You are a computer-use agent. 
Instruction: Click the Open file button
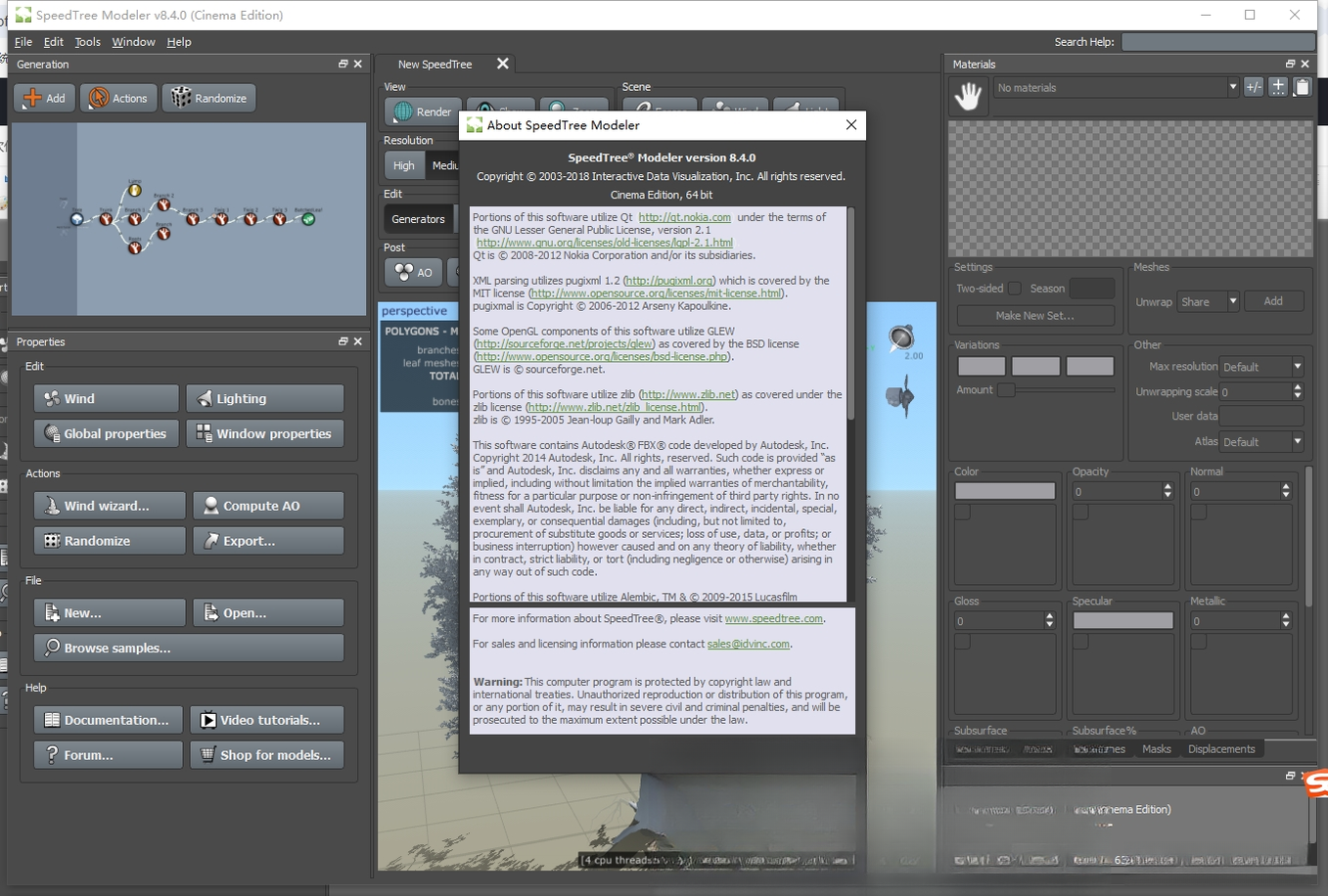tap(268, 613)
